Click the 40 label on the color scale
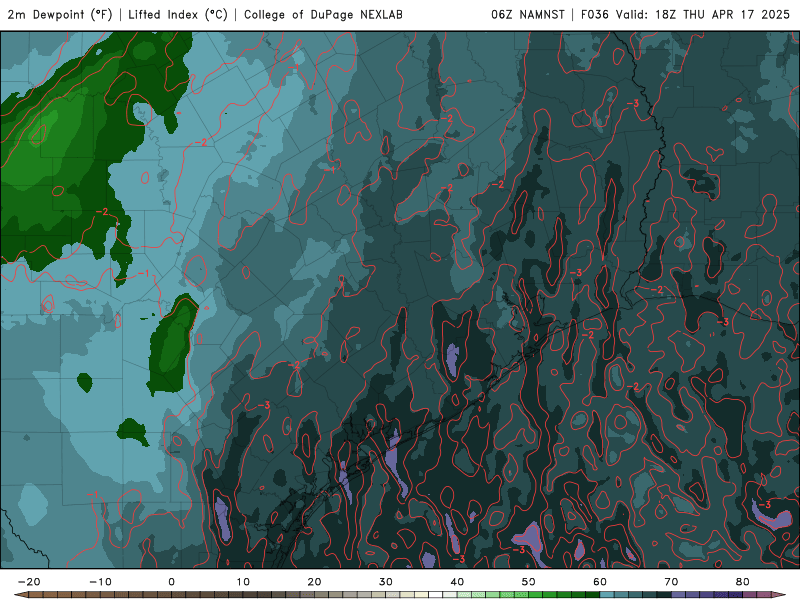 tap(457, 582)
